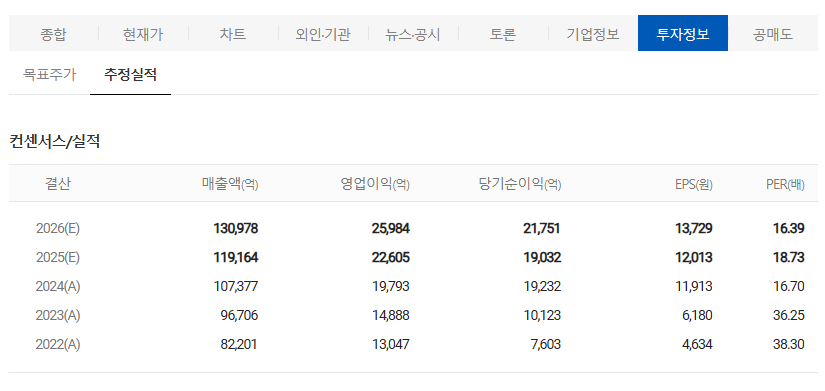The width and height of the screenshot is (825, 391).
Task: Click the 컨센서스/실적 heading
Action: click(55, 141)
